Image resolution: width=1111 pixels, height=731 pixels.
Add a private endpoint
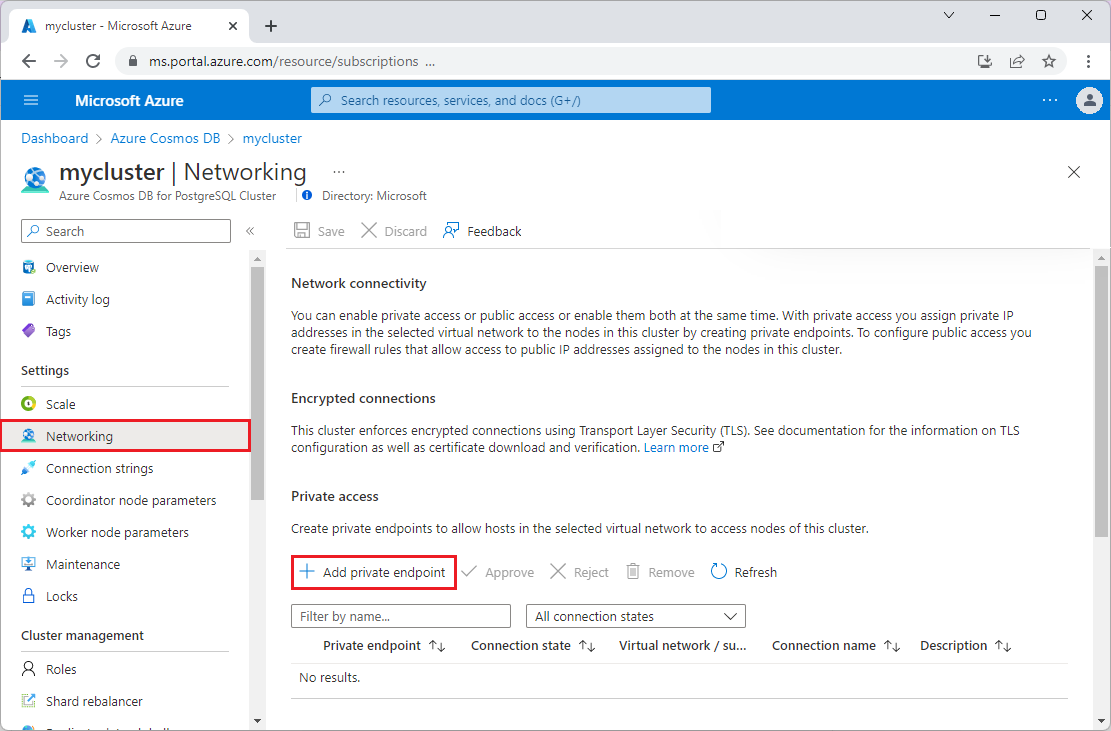tap(373, 571)
